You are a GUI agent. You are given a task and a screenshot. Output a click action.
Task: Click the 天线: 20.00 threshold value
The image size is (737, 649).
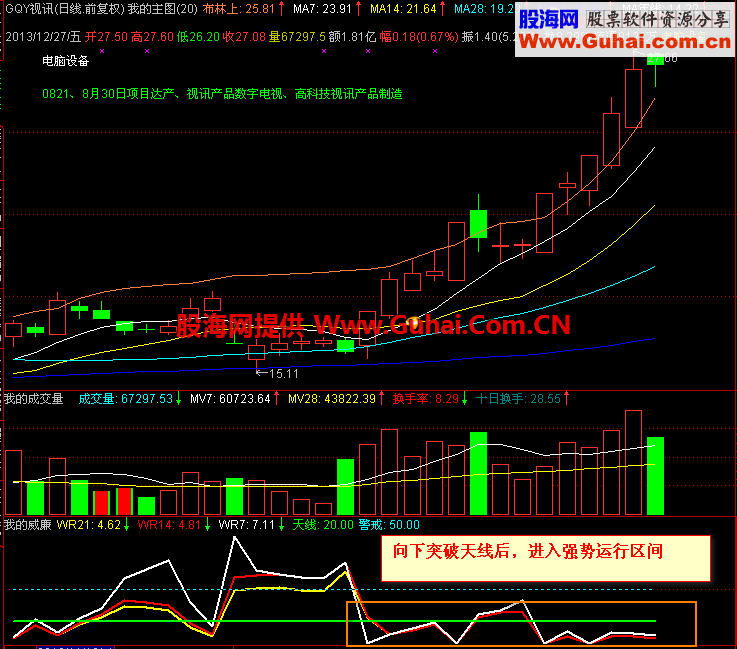click(323, 525)
